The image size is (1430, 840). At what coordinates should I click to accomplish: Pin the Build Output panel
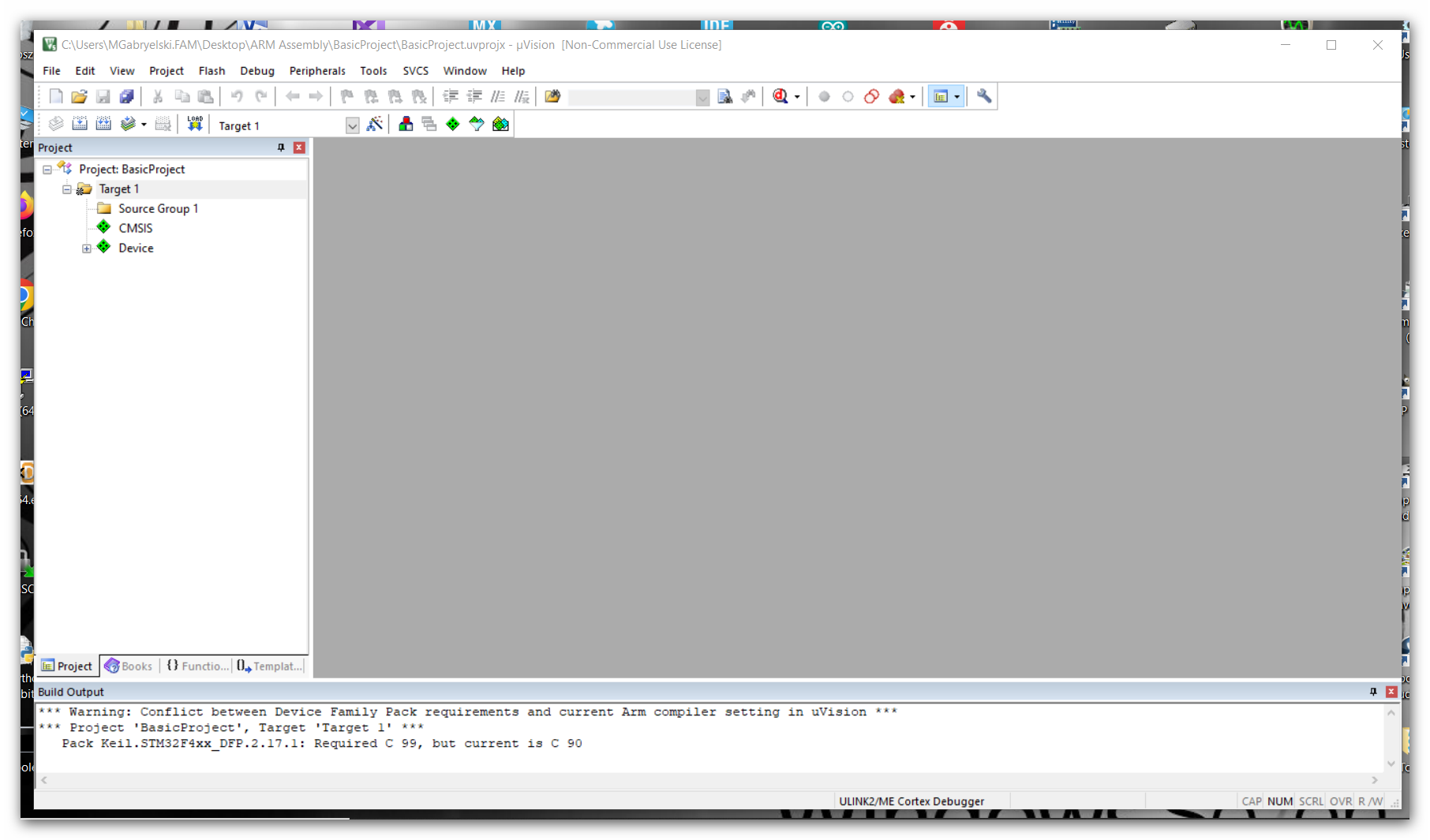coord(1373,692)
